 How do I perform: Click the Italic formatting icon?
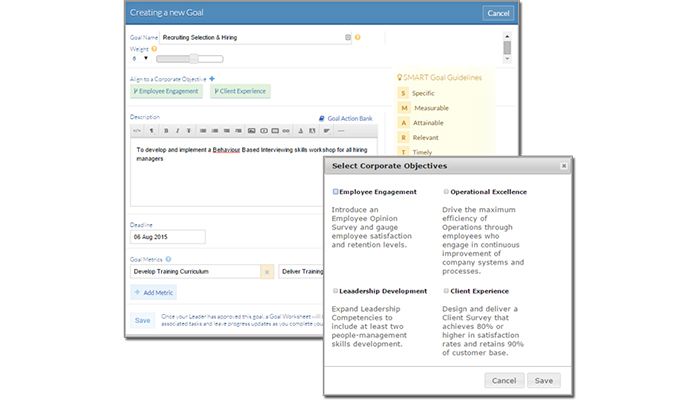pyautogui.click(x=177, y=130)
